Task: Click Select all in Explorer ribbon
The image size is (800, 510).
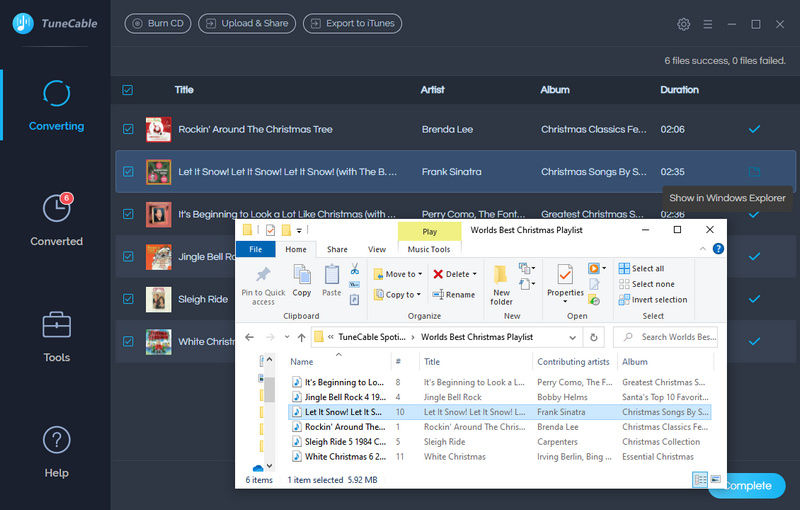Action: point(641,268)
